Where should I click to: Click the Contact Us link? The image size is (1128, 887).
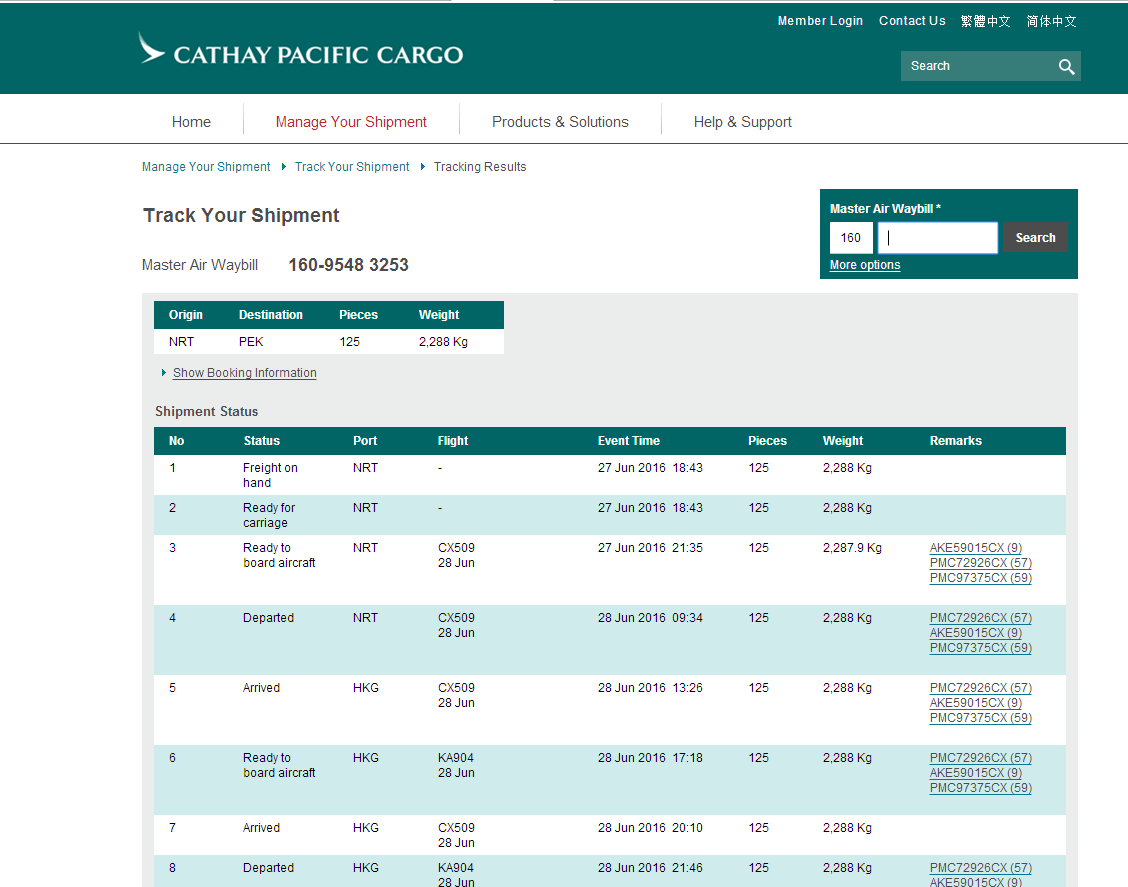[912, 21]
